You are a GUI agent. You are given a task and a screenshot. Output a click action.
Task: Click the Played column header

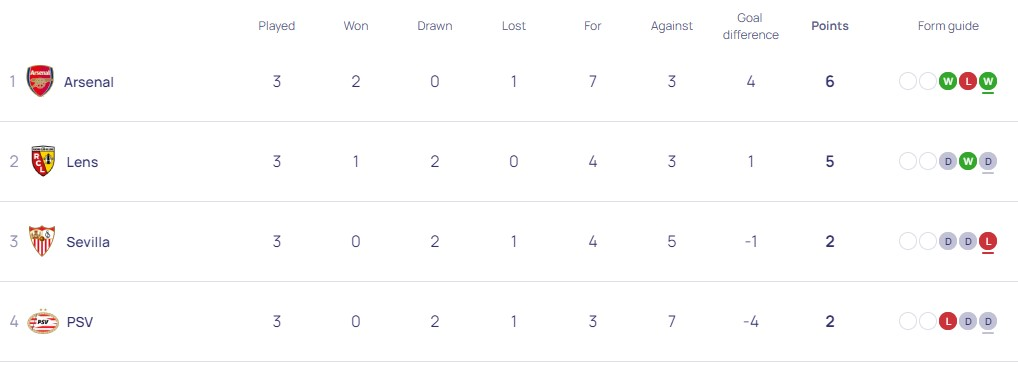coord(277,26)
